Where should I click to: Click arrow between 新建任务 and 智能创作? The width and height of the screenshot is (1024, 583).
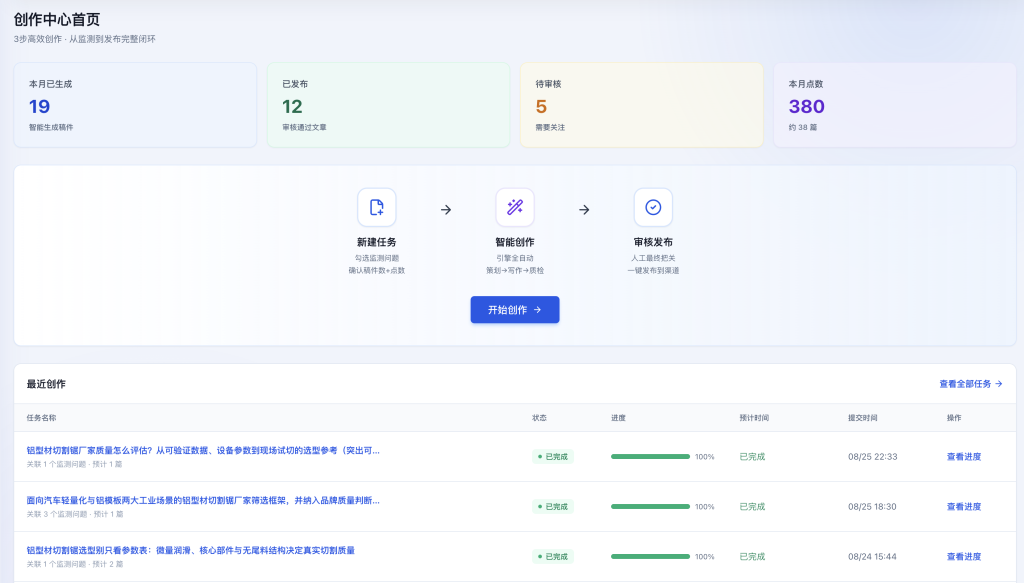446,210
